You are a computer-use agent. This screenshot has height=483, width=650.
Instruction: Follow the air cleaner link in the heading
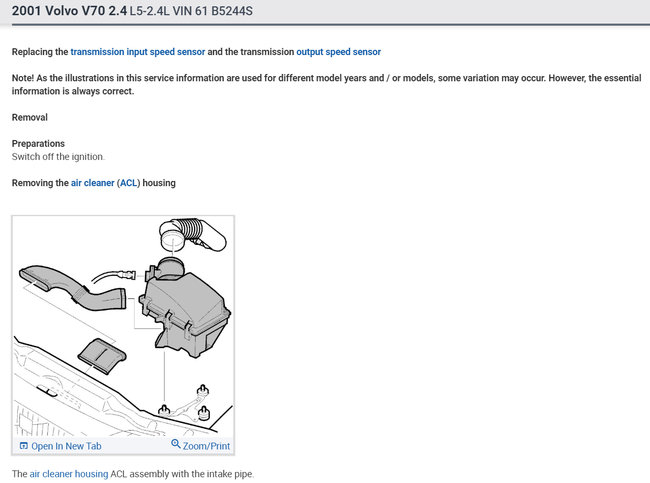pyautogui.click(x=92, y=183)
